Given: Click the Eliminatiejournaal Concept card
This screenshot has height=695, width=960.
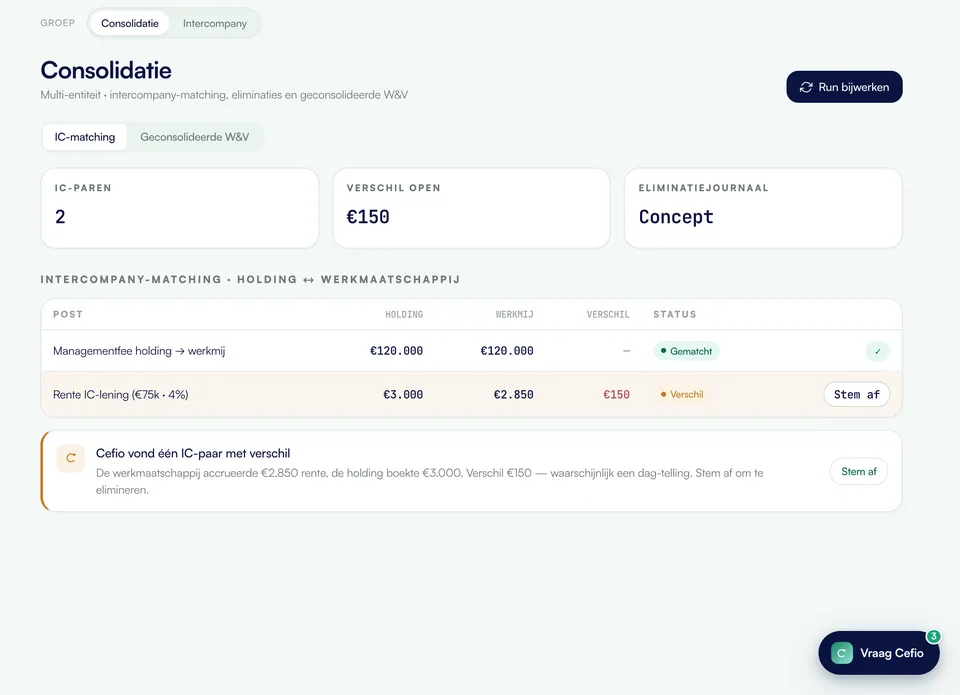Looking at the screenshot, I should tap(763, 208).
